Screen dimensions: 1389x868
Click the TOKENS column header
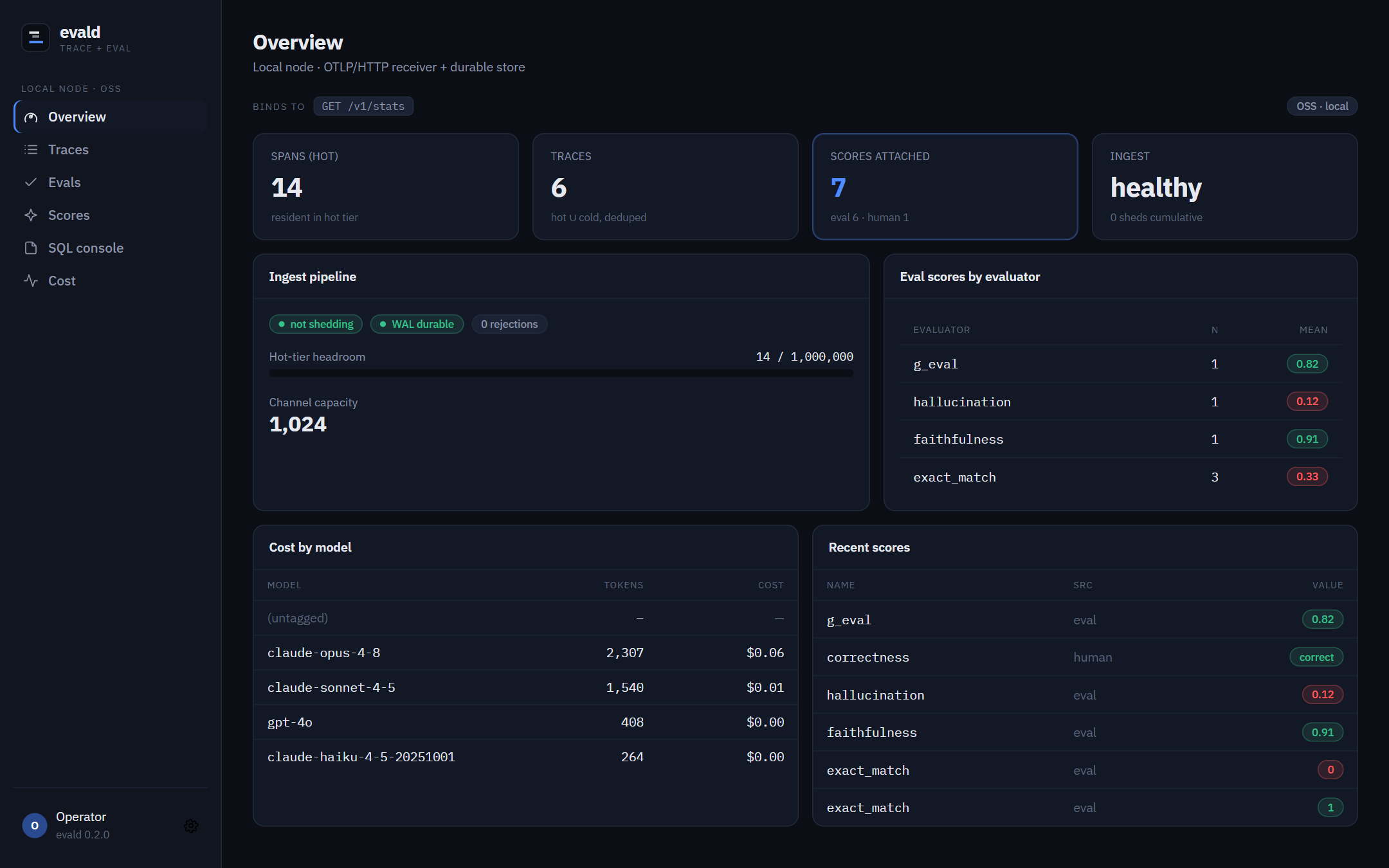tap(623, 585)
